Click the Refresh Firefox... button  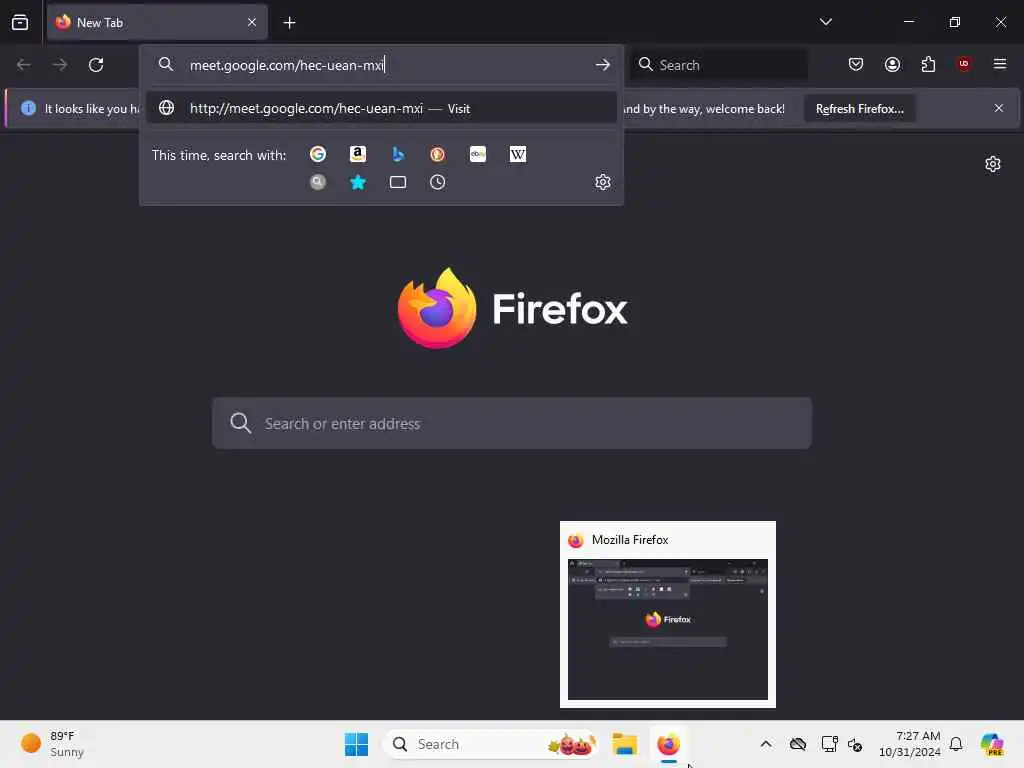[859, 108]
